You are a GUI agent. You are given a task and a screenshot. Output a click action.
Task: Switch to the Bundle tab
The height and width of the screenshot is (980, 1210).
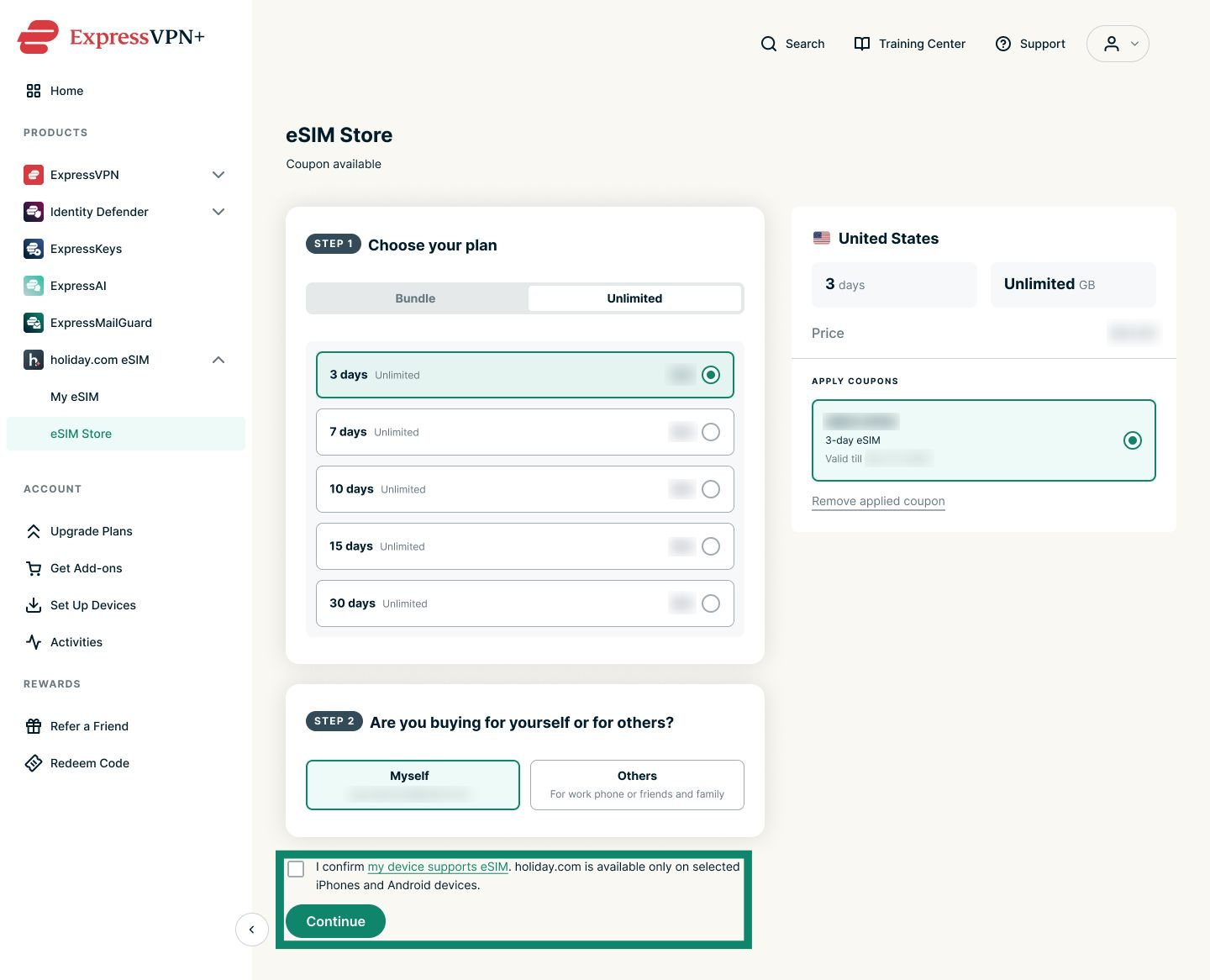coord(416,298)
